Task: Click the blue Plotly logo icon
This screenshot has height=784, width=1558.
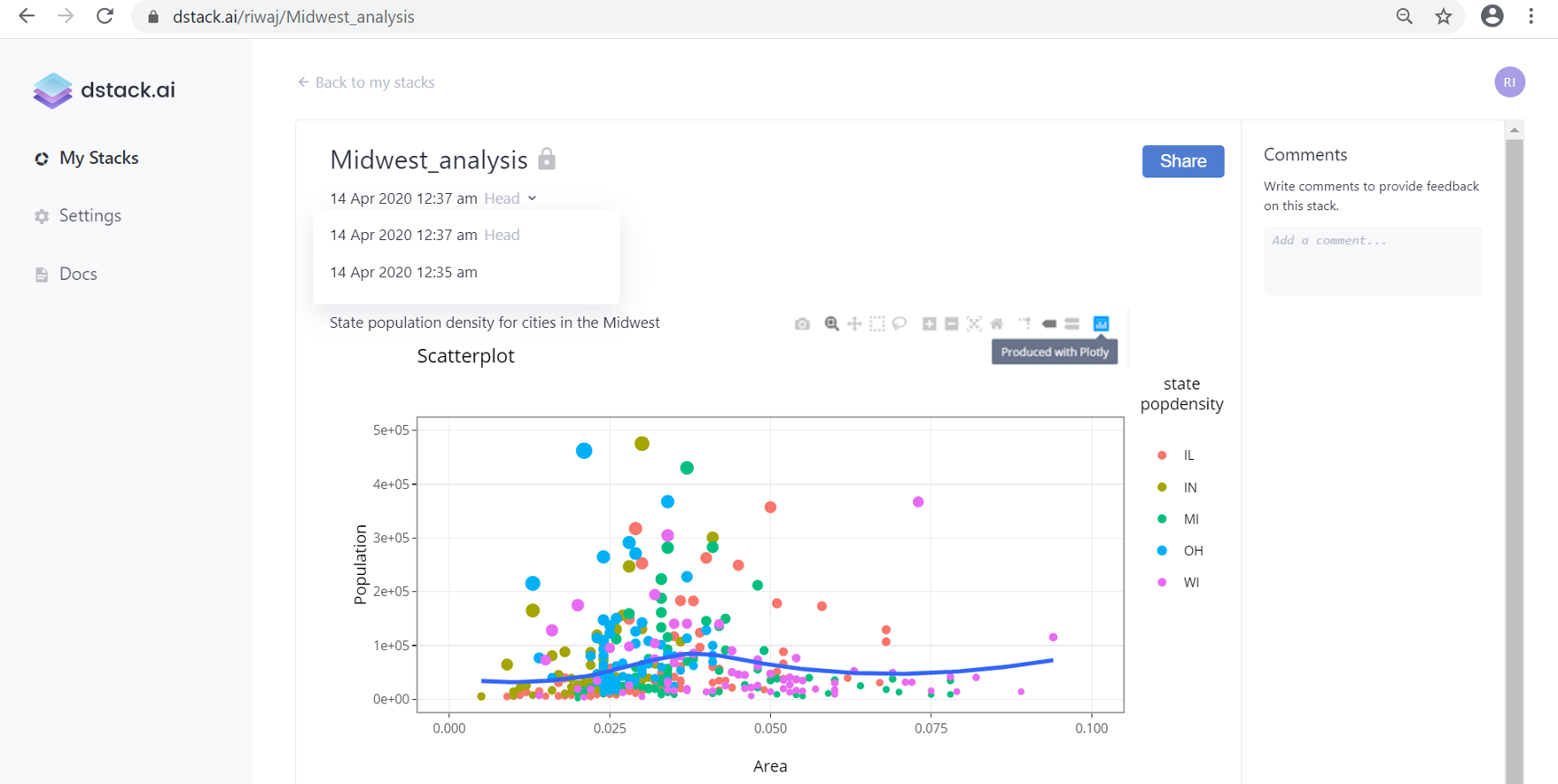Action: (1101, 324)
